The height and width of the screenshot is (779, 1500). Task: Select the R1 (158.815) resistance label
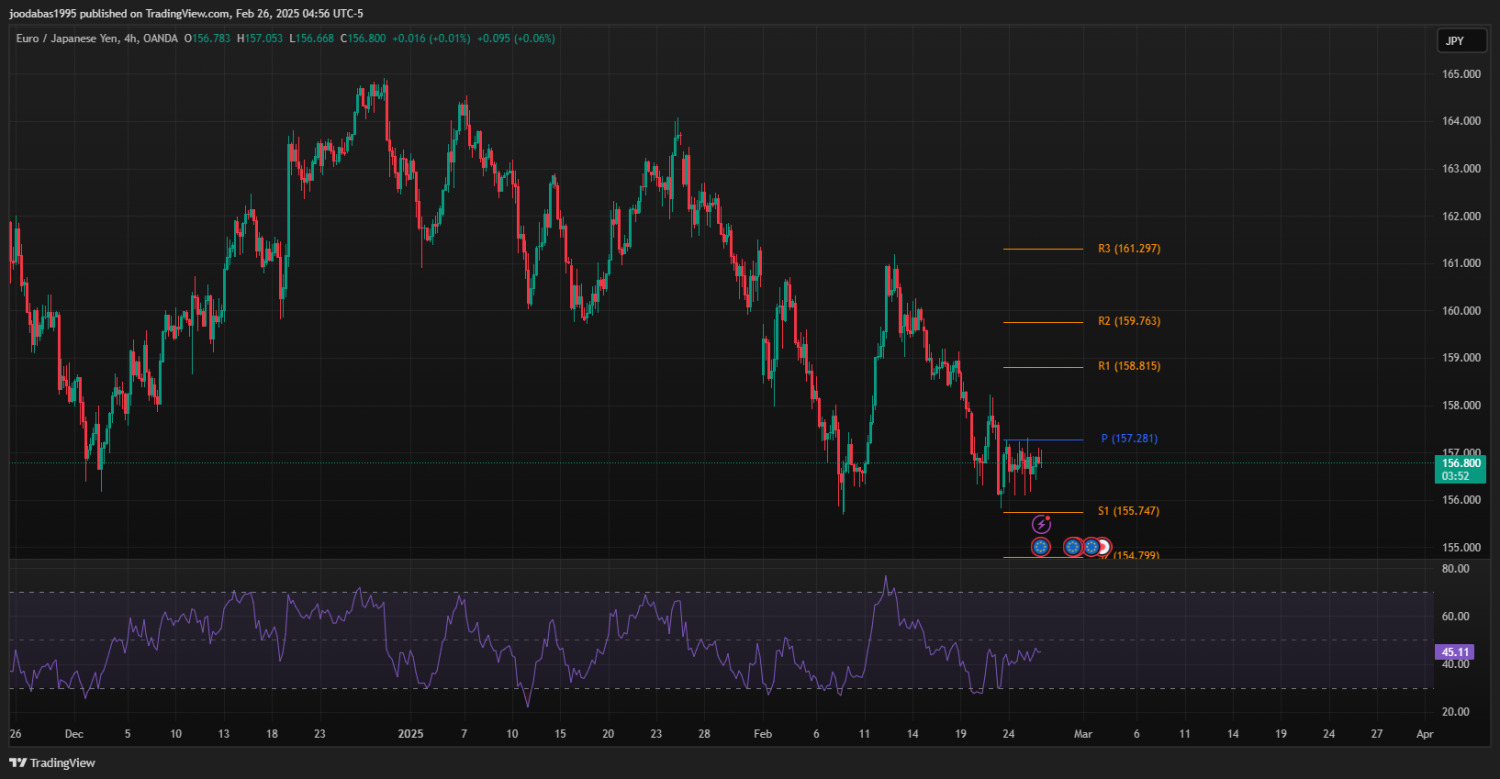[x=1129, y=367]
